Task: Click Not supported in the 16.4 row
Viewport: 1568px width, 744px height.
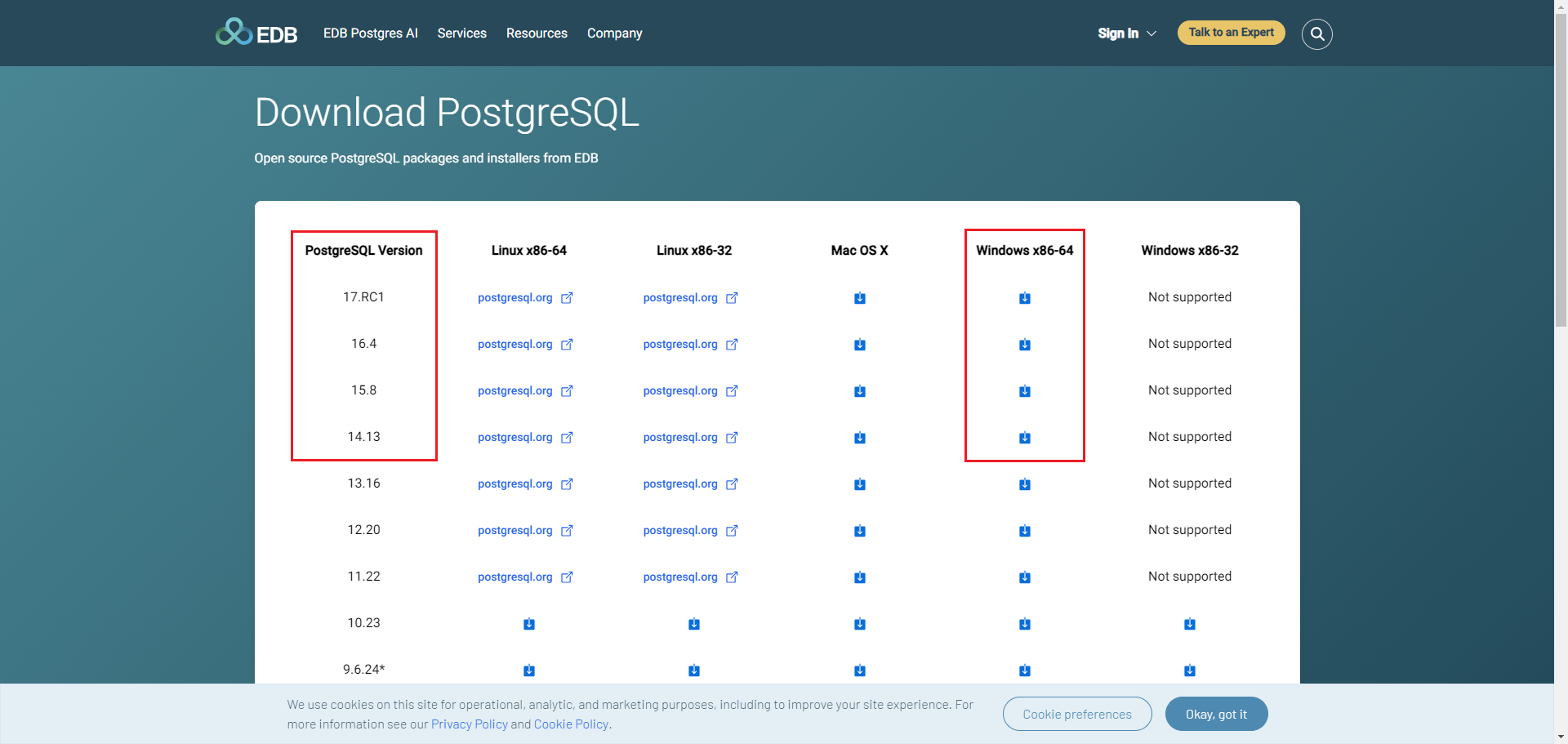Action: click(x=1190, y=344)
